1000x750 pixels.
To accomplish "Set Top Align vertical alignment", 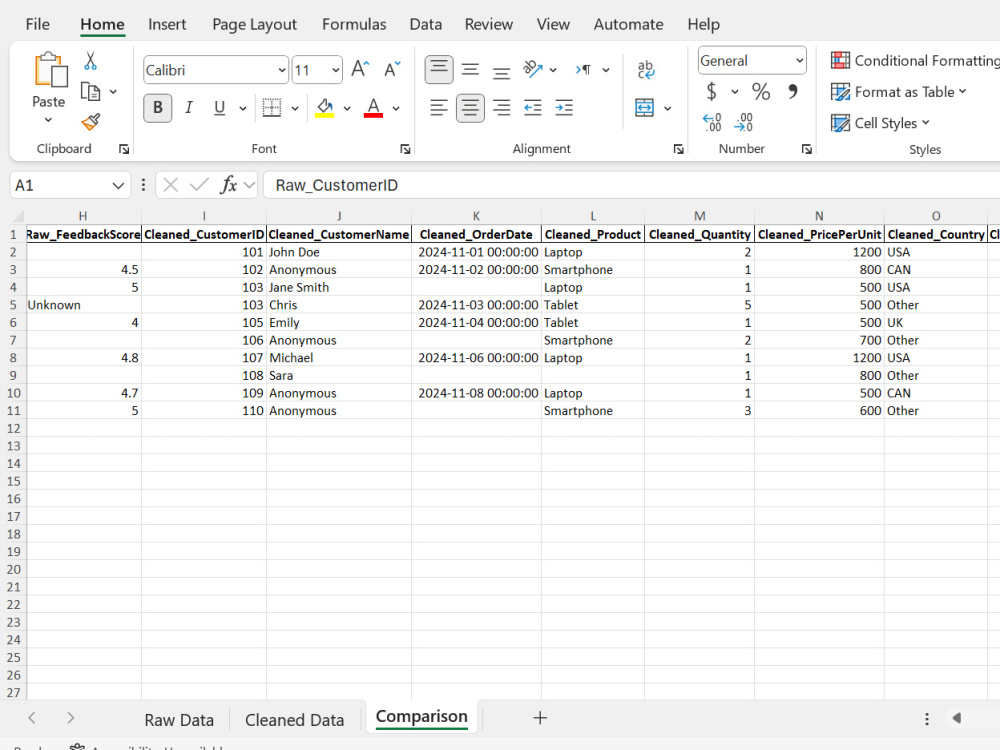I will 439,69.
